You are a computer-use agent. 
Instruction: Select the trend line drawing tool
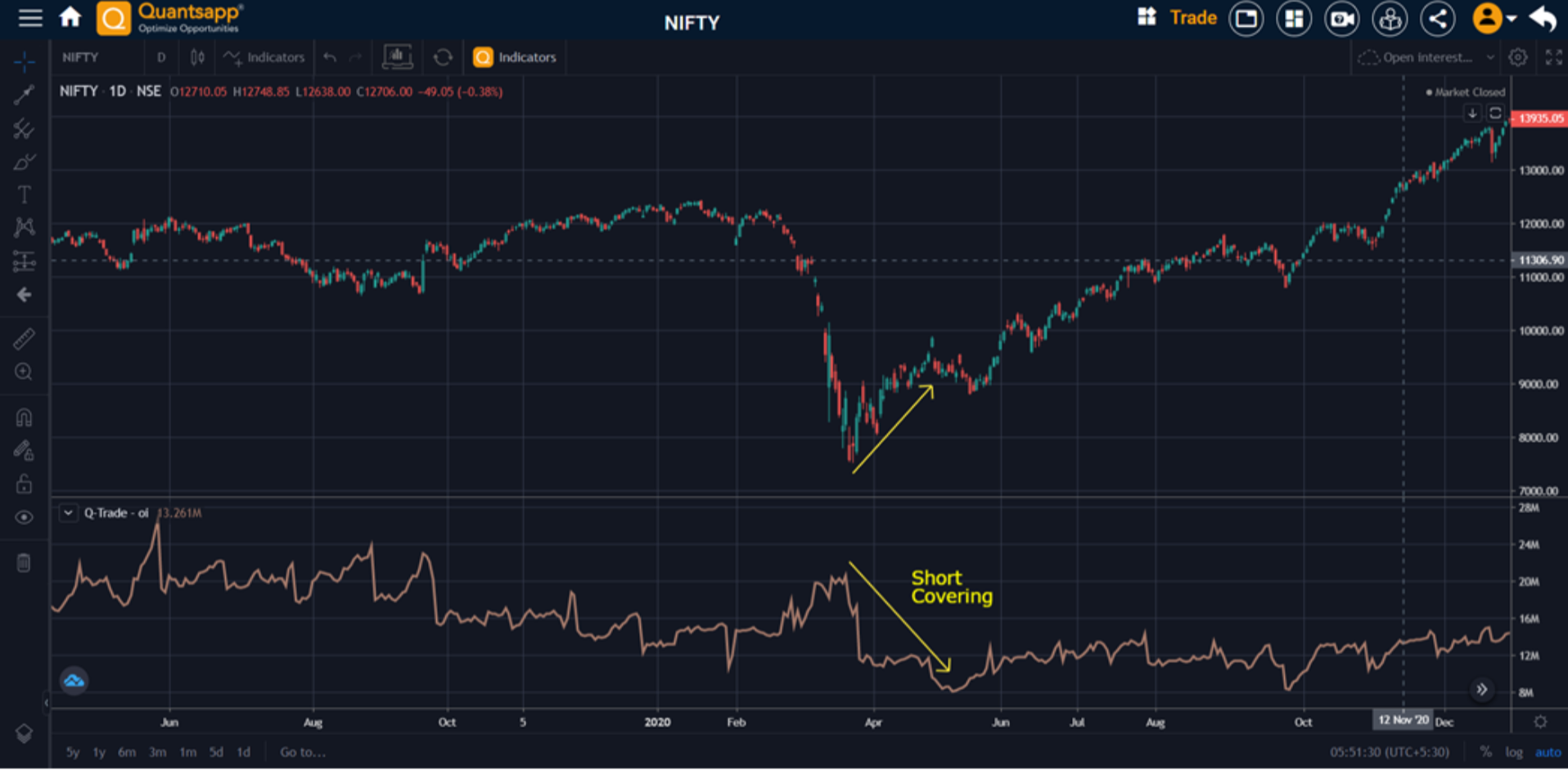(x=24, y=95)
